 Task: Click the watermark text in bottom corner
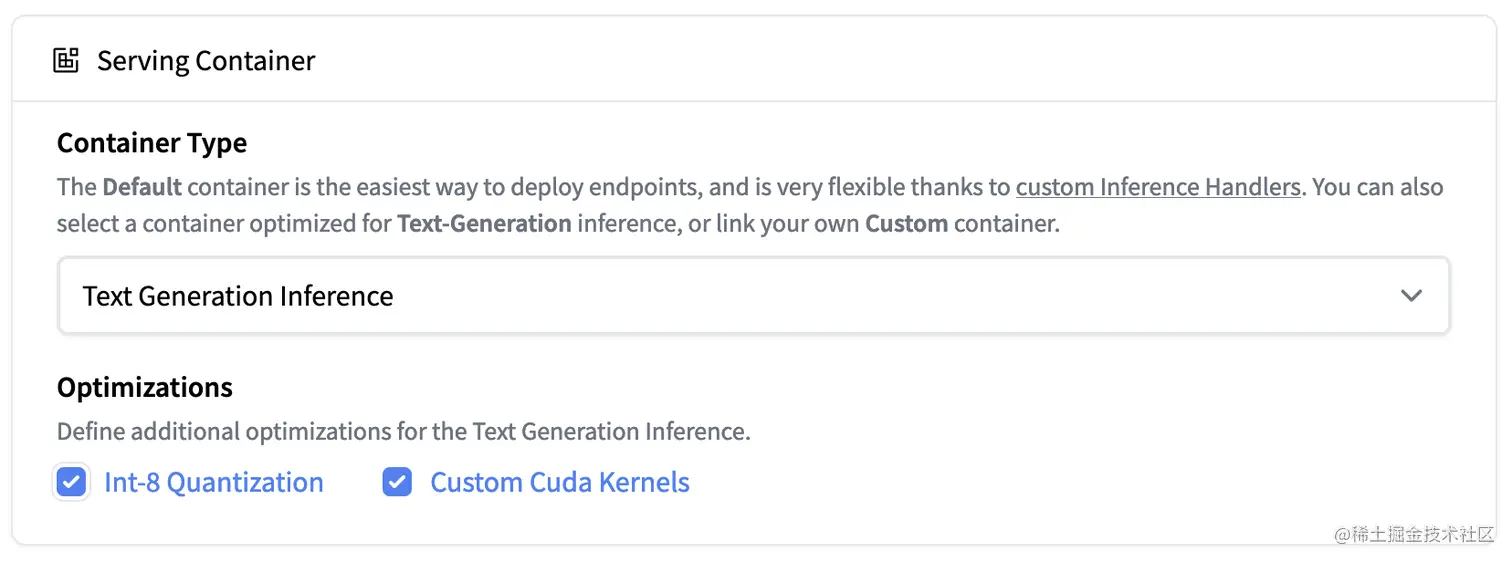coord(1413,535)
